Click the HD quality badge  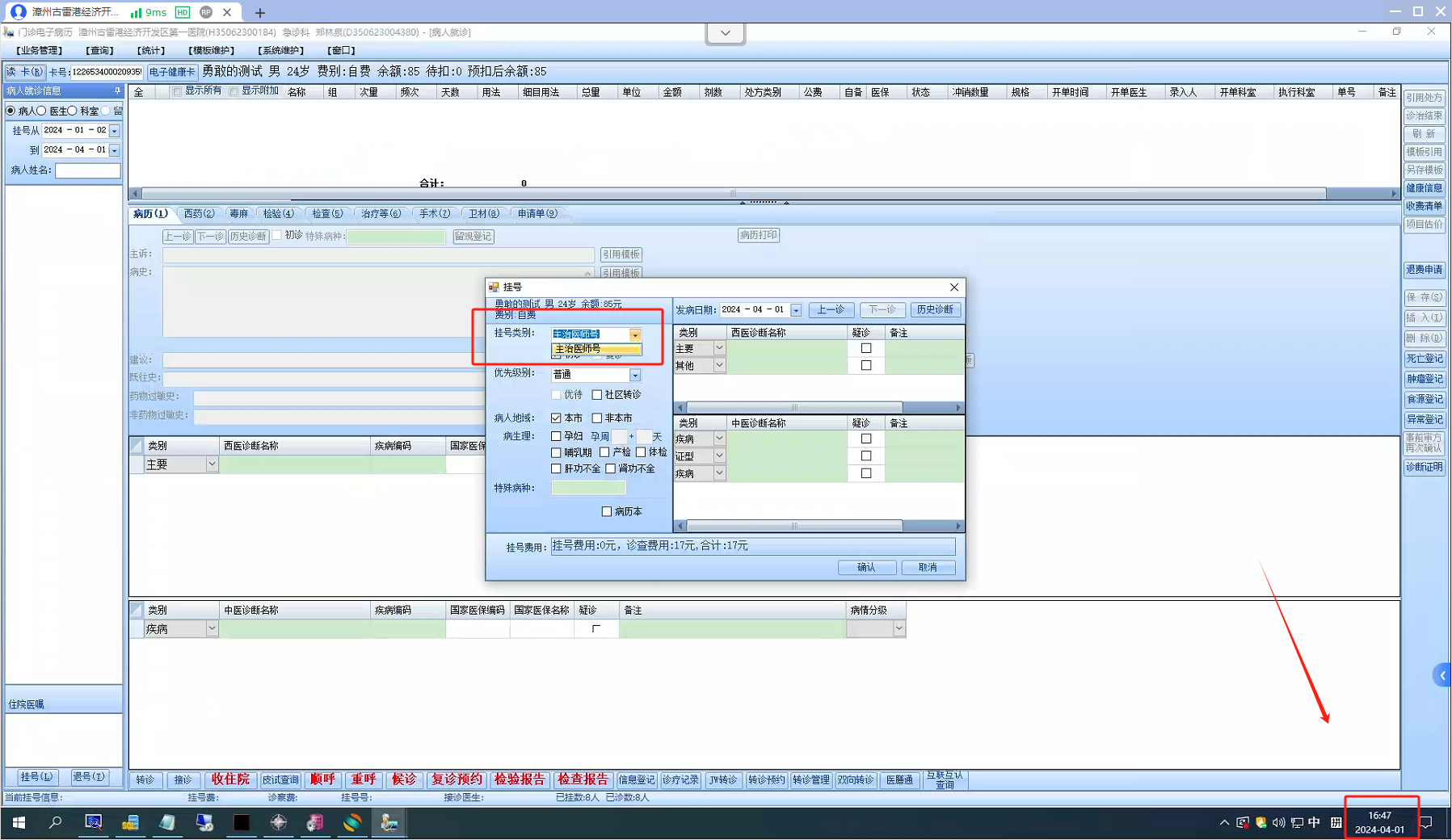[x=183, y=12]
